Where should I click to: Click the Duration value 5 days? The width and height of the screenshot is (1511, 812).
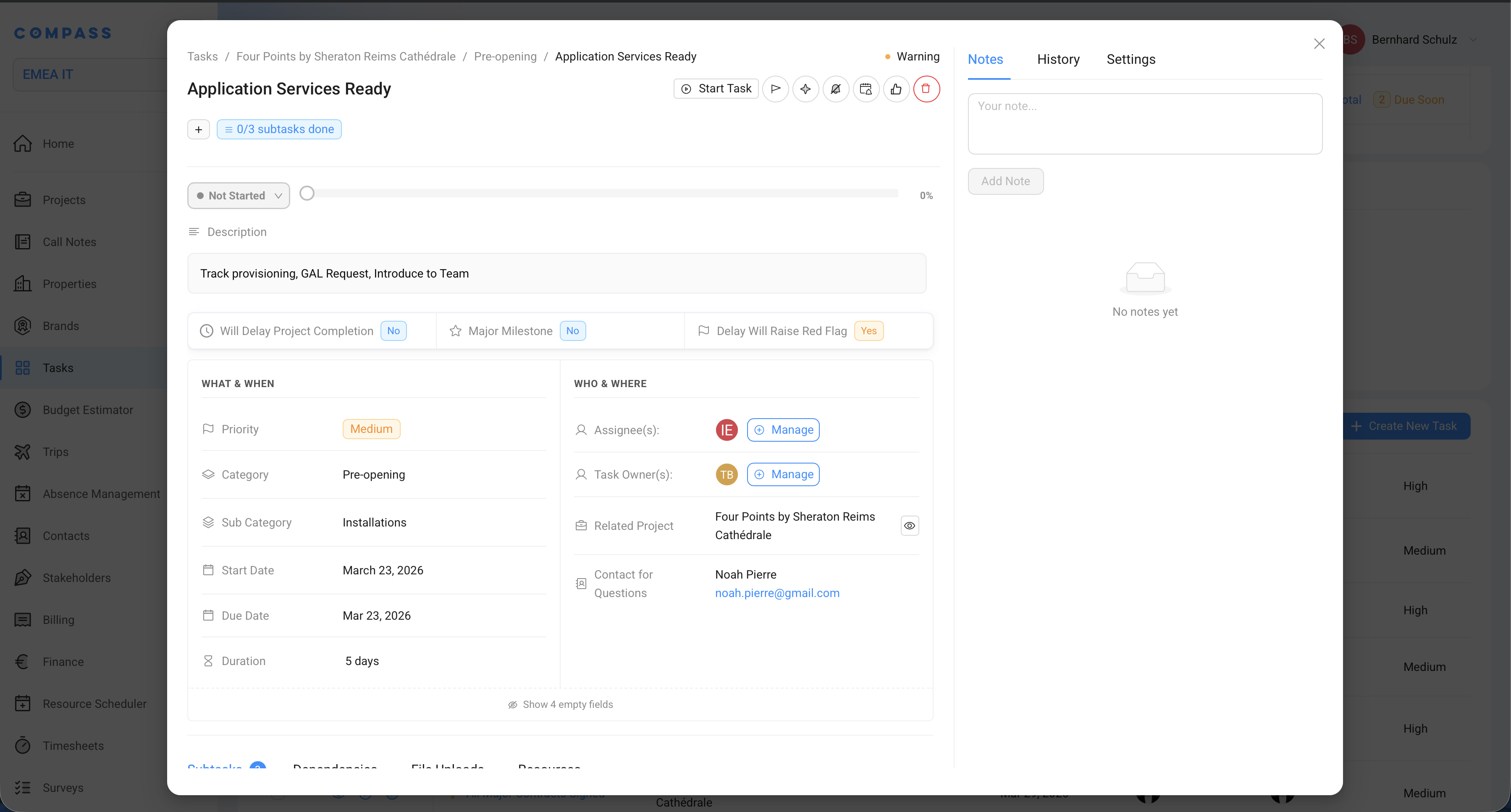coord(362,661)
